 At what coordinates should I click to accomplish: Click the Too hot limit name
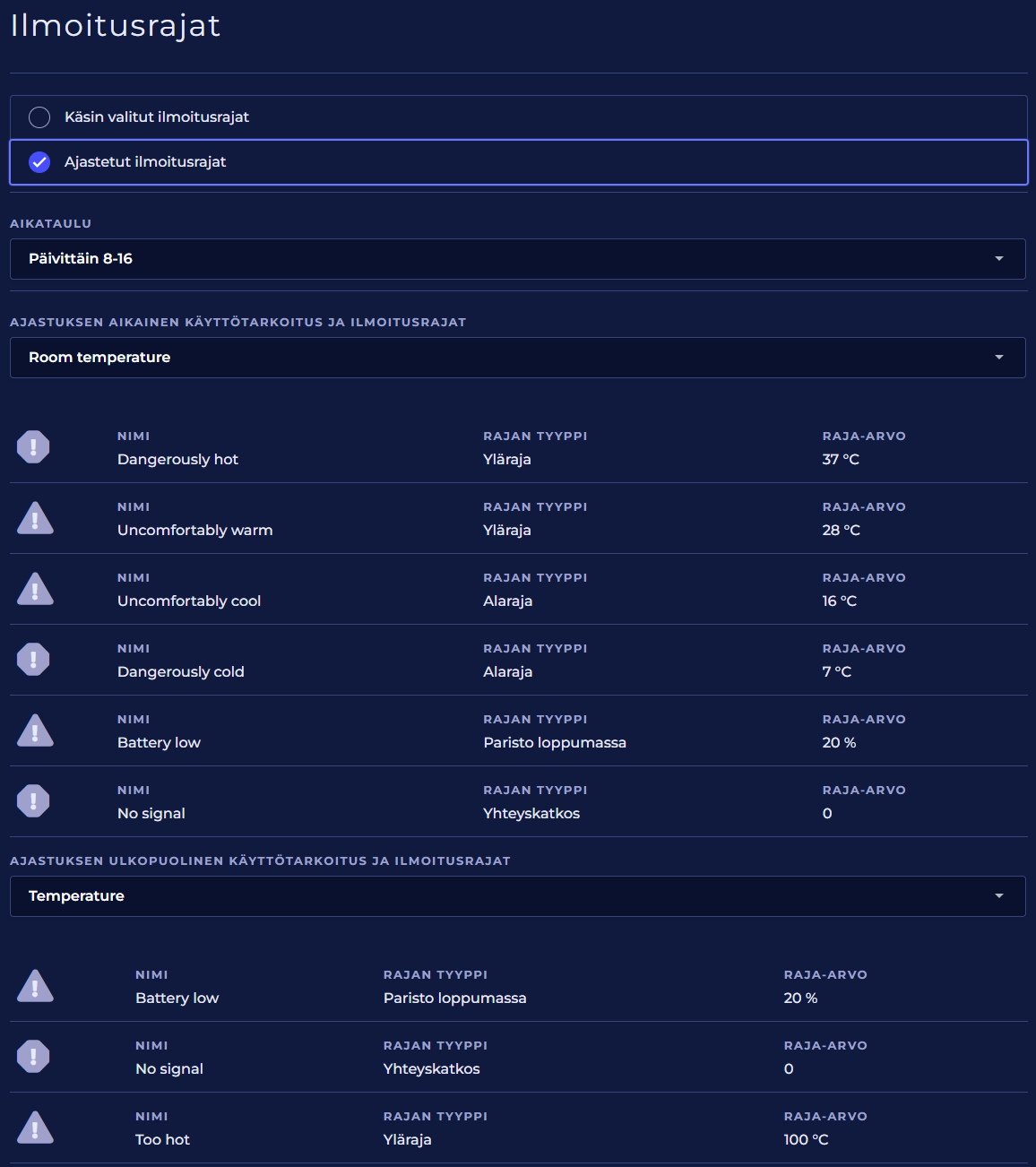click(x=162, y=1140)
